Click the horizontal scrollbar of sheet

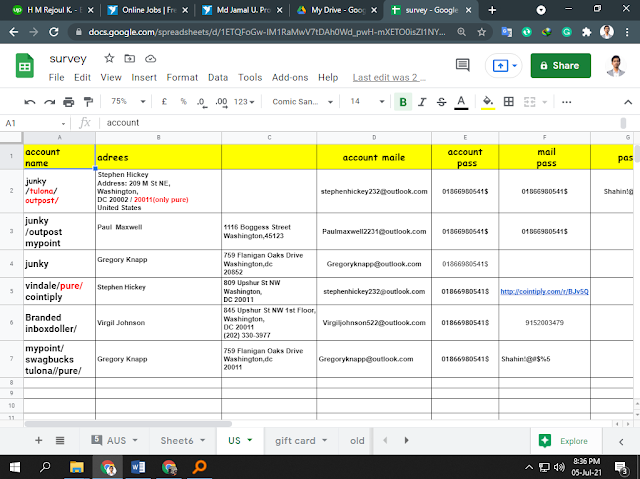[x=128, y=424]
